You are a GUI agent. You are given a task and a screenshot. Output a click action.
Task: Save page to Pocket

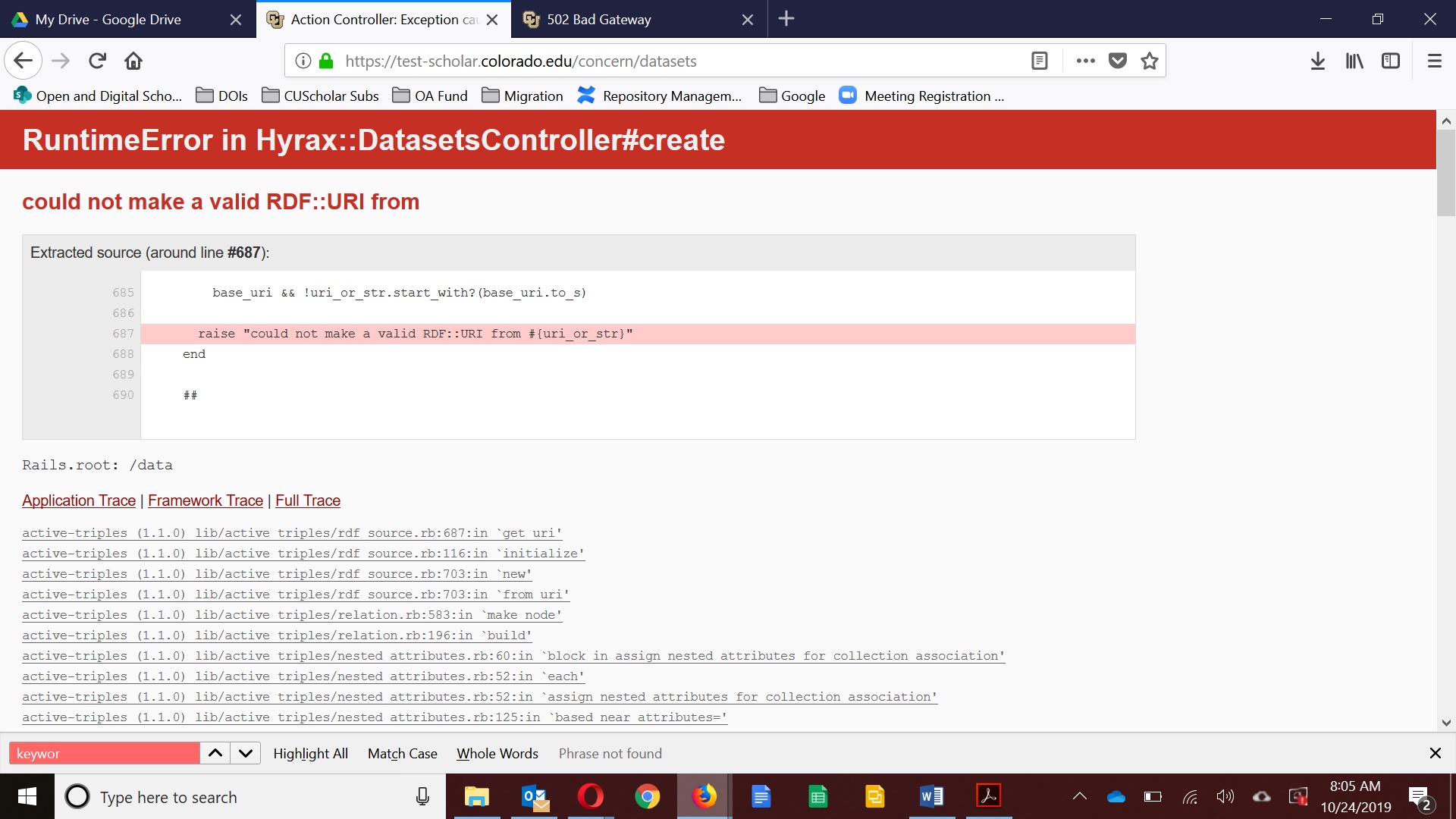pos(1118,61)
